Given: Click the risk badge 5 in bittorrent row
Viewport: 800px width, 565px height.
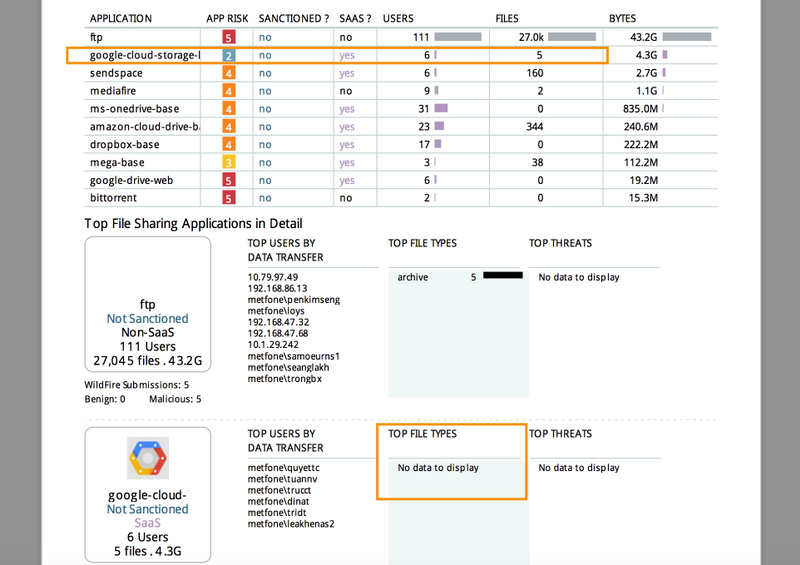Looking at the screenshot, I should (x=229, y=198).
